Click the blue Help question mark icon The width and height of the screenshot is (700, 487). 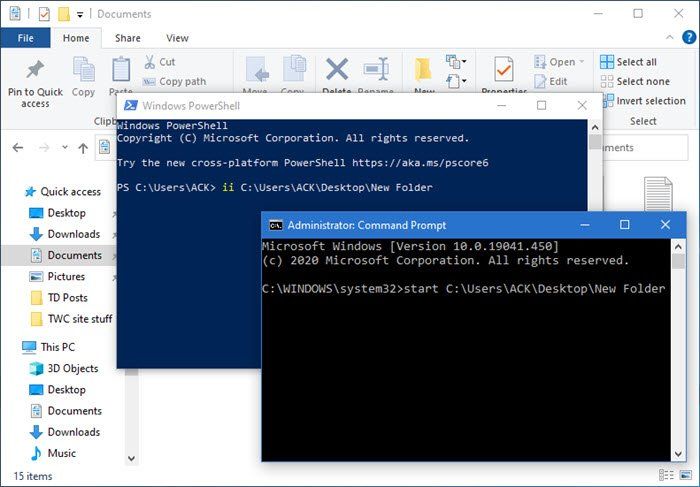coord(689,37)
